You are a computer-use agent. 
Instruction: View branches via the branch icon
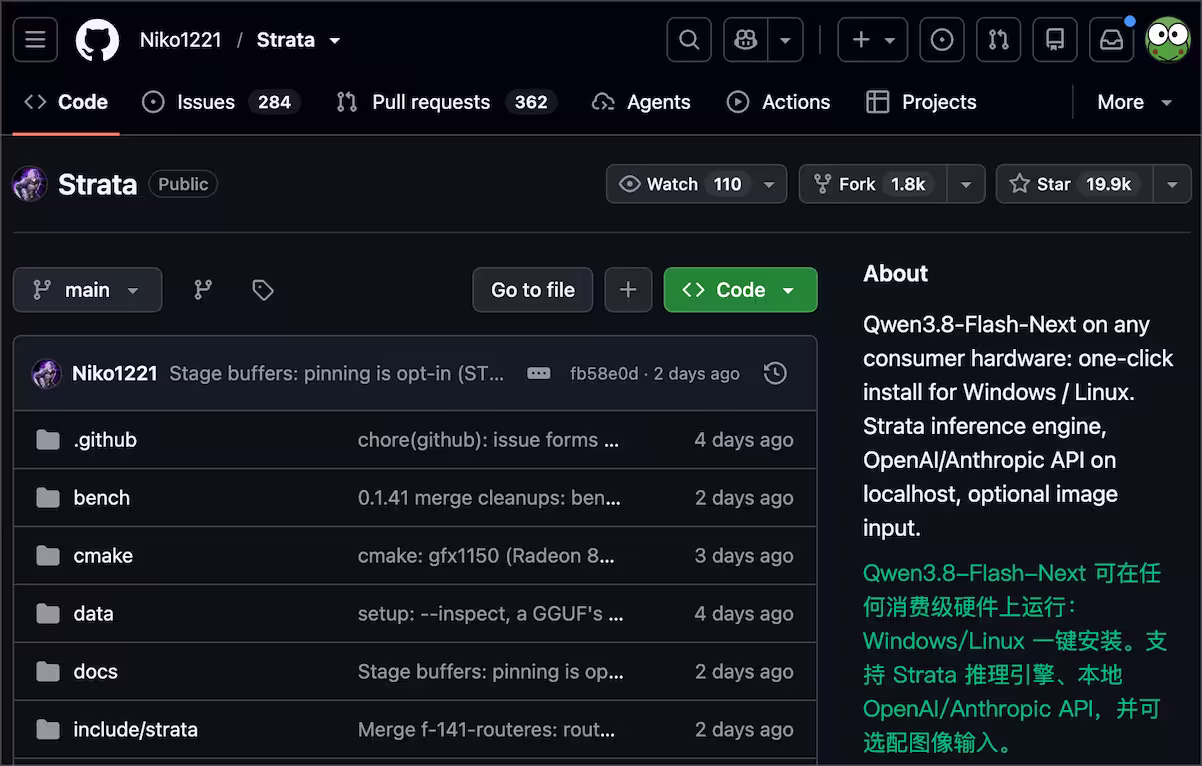pos(203,290)
